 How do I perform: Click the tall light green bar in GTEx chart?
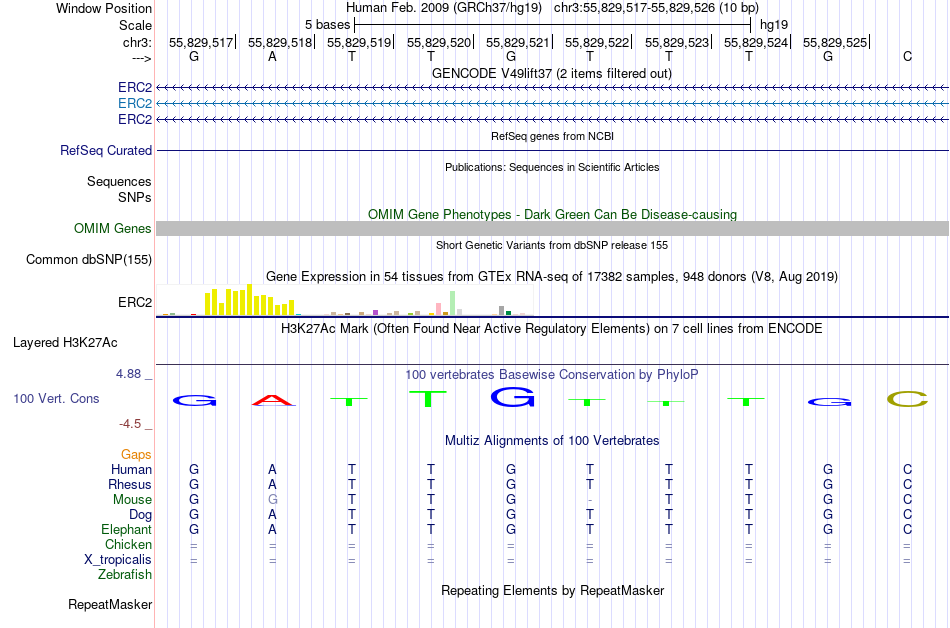coord(453,303)
